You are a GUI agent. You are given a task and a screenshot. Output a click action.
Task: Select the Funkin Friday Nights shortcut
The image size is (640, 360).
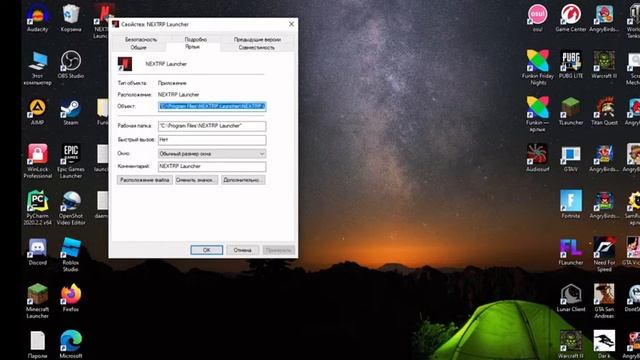[538, 68]
